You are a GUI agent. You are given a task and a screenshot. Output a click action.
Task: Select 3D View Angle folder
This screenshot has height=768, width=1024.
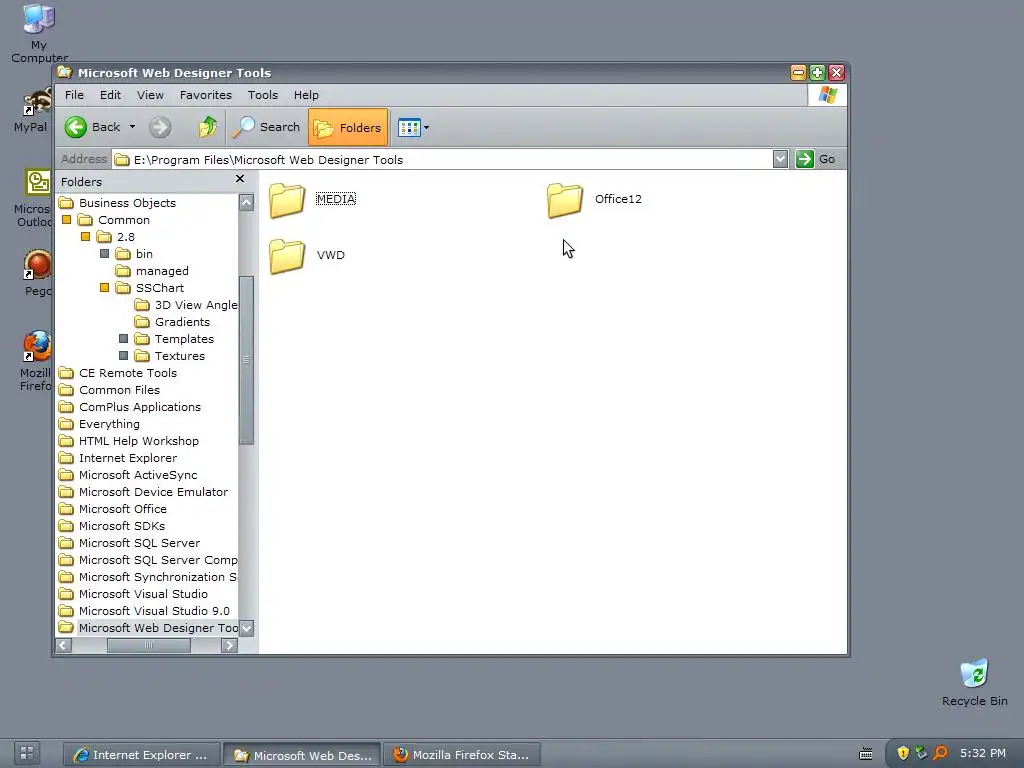click(186, 305)
